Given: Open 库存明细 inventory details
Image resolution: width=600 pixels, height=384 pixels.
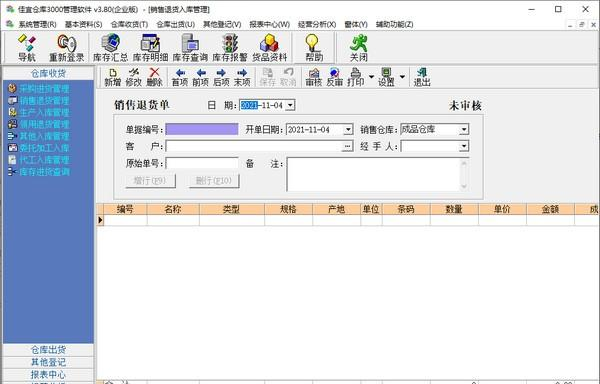Looking at the screenshot, I should click(x=150, y=48).
